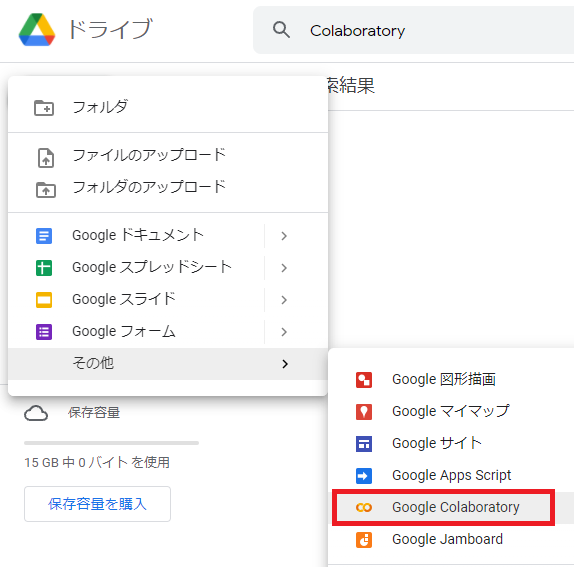Expand Google スプレッドシート submenu arrow
This screenshot has width=574, height=567.
coord(284,268)
